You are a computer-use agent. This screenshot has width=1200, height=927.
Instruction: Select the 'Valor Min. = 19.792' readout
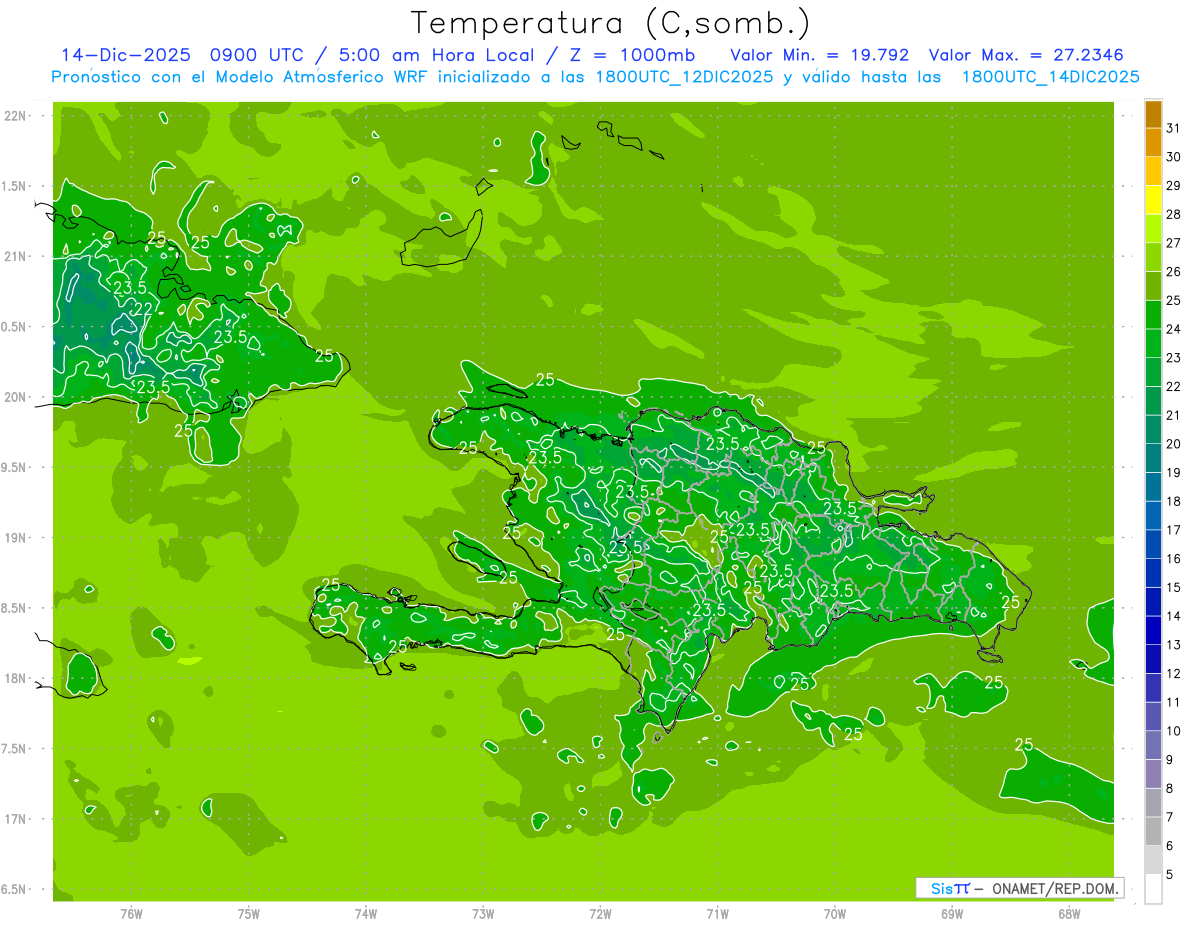[x=818, y=54]
